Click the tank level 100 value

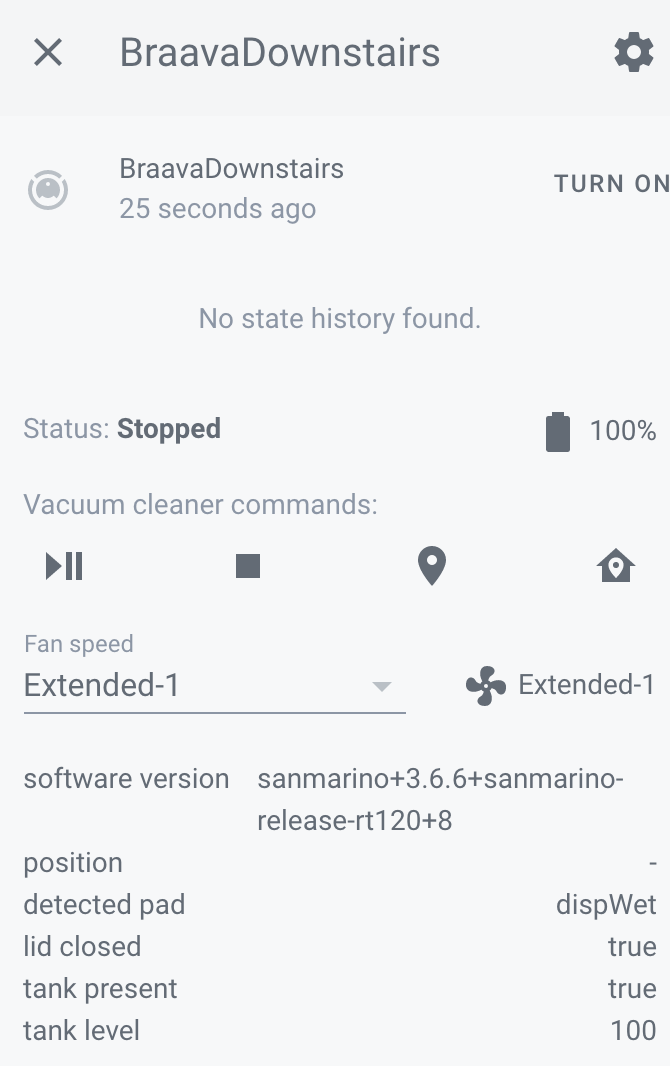click(x=633, y=1031)
